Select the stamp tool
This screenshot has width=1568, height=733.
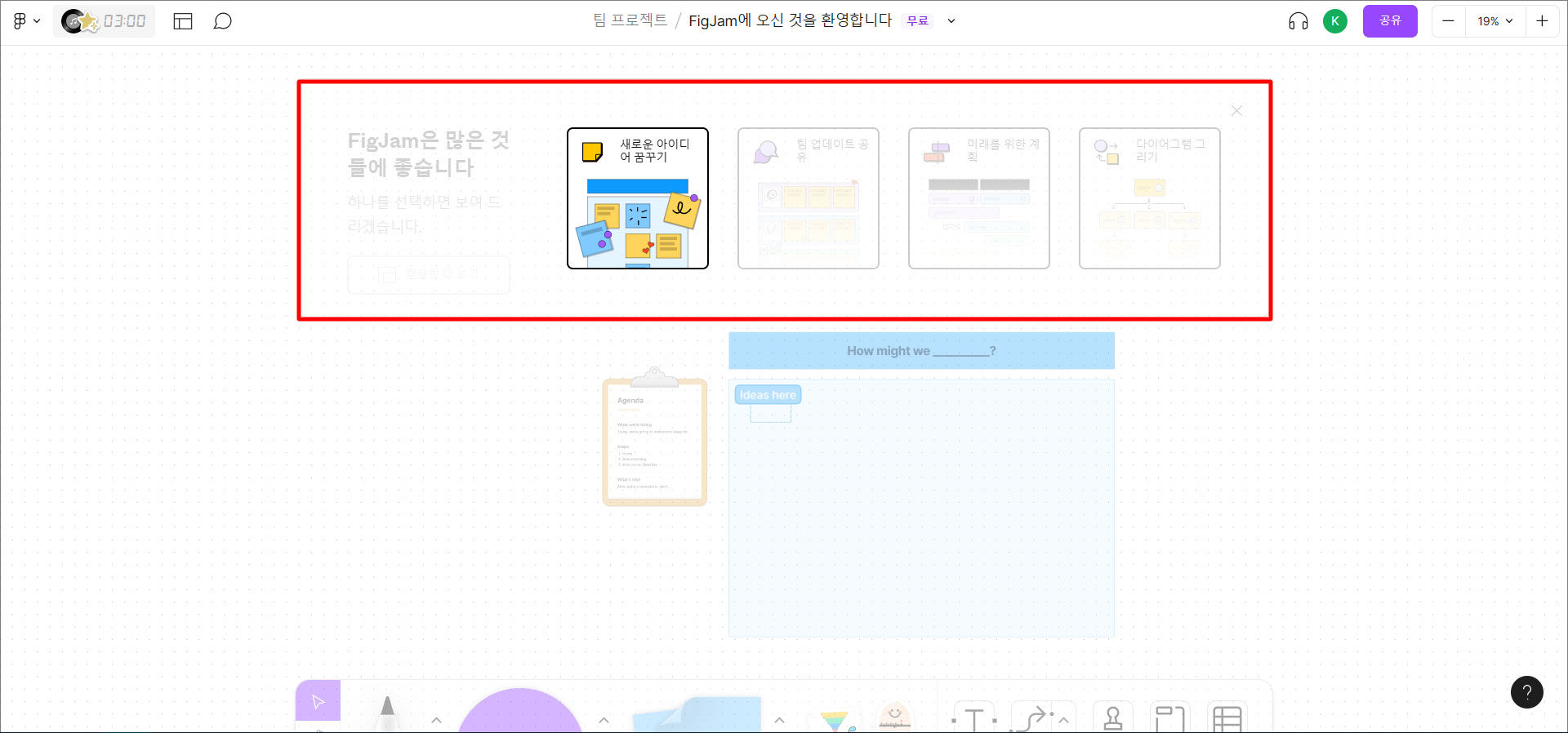tap(1113, 718)
